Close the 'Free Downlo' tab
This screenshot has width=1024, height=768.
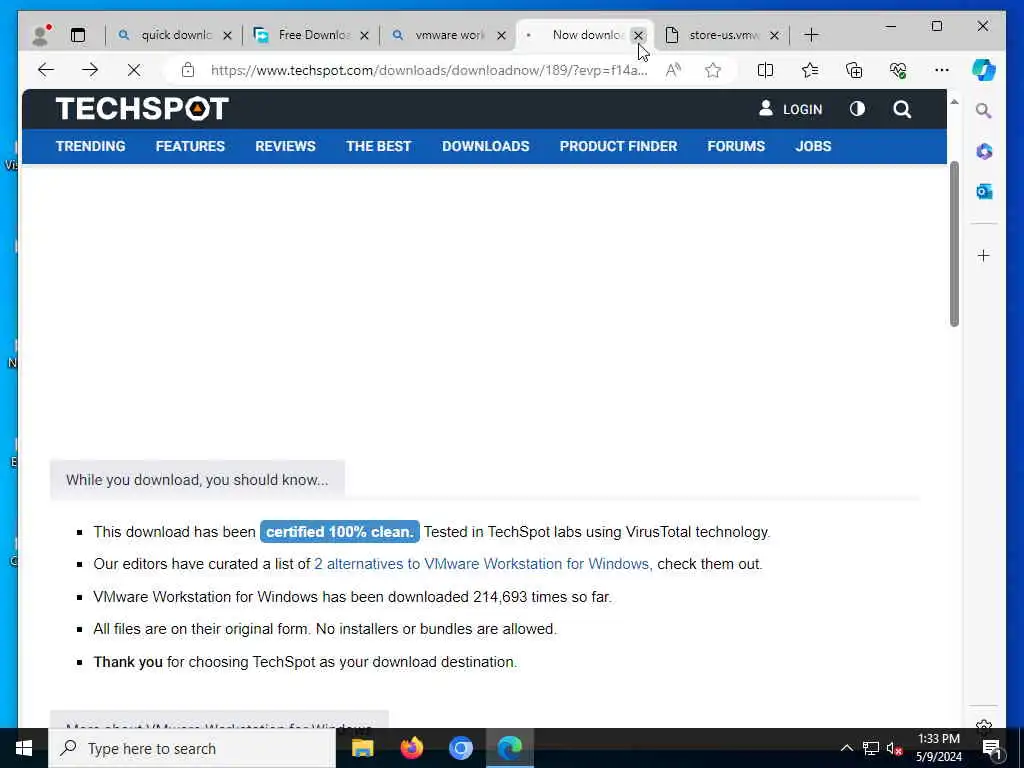click(x=364, y=35)
